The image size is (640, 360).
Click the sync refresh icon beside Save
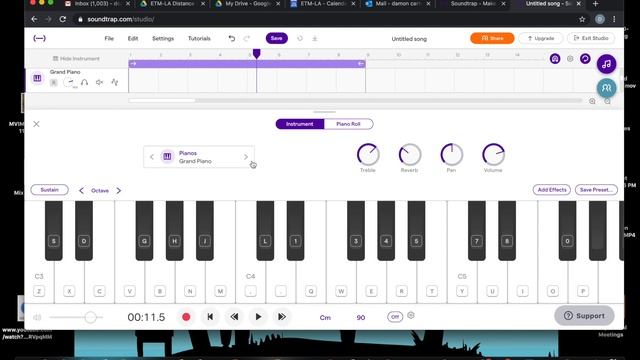pos(300,38)
